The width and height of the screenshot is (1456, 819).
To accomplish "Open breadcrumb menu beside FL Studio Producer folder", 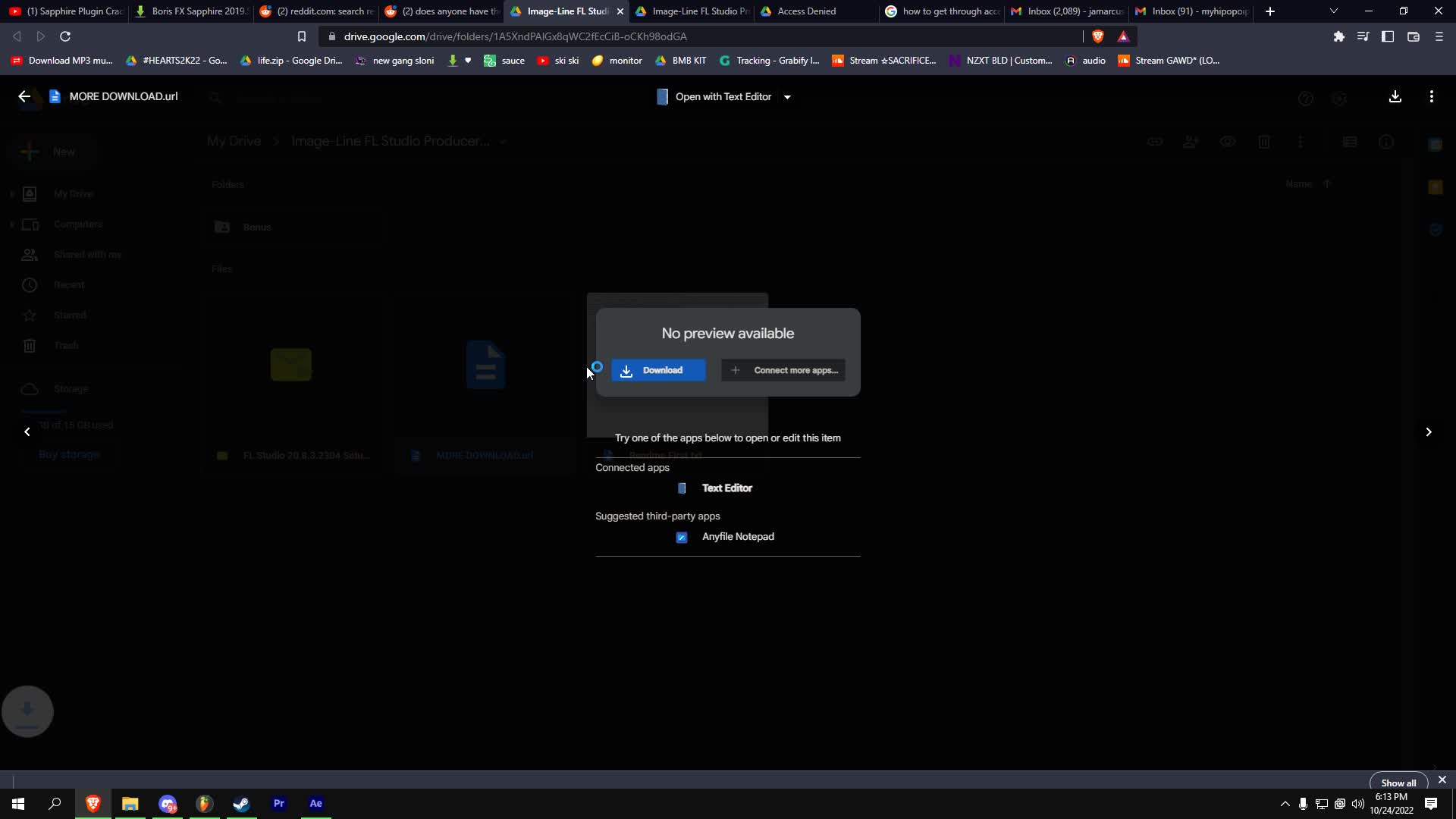I will 504,142.
